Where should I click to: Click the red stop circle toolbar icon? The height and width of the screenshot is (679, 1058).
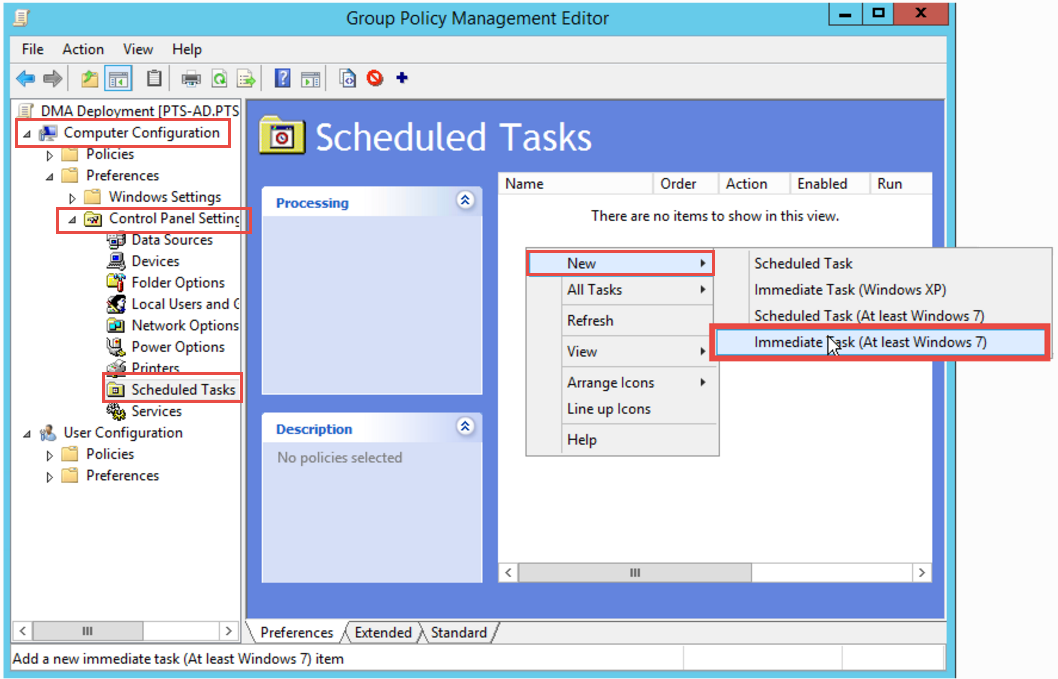tap(375, 78)
